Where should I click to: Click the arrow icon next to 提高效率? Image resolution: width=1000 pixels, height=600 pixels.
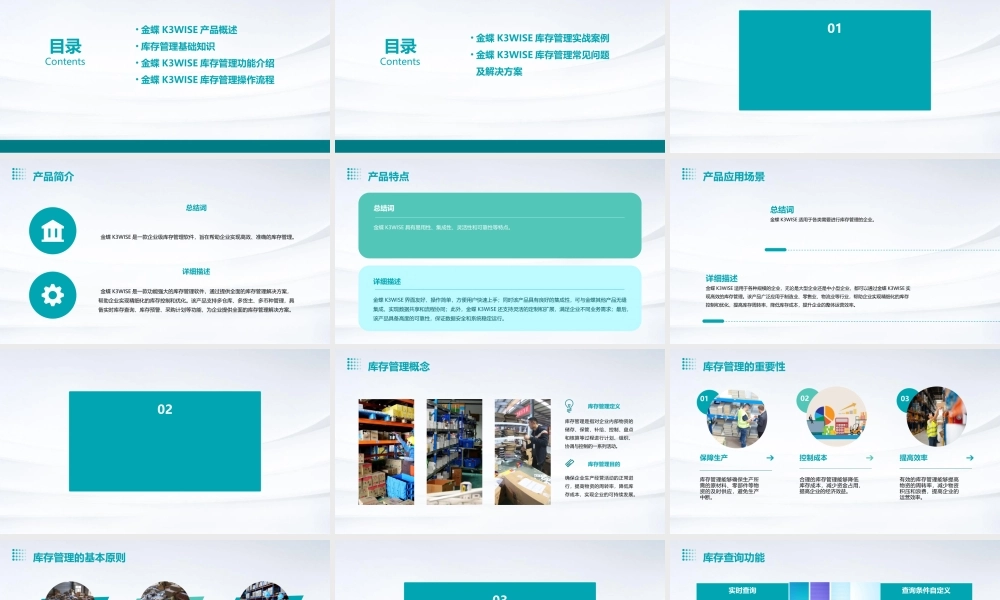point(969,458)
